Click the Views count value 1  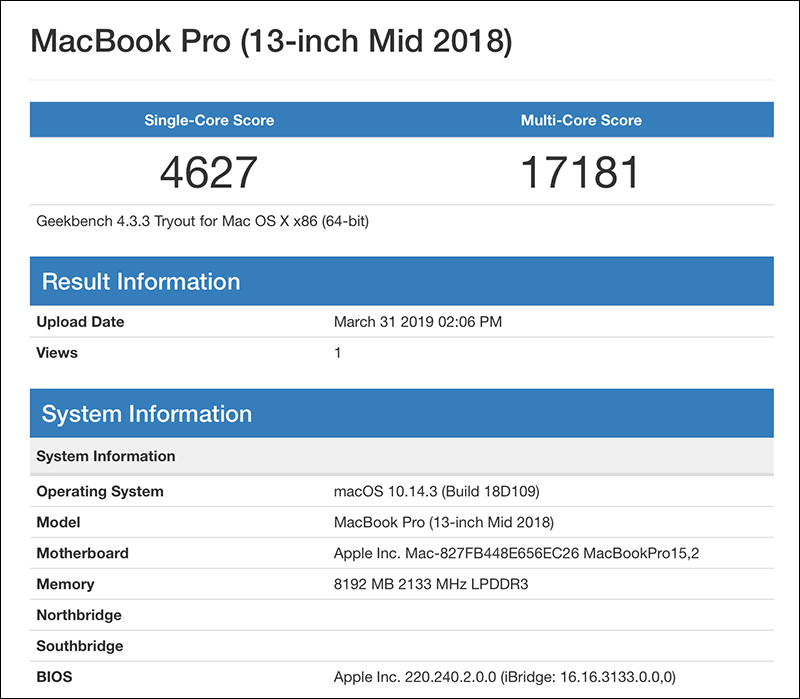point(337,353)
